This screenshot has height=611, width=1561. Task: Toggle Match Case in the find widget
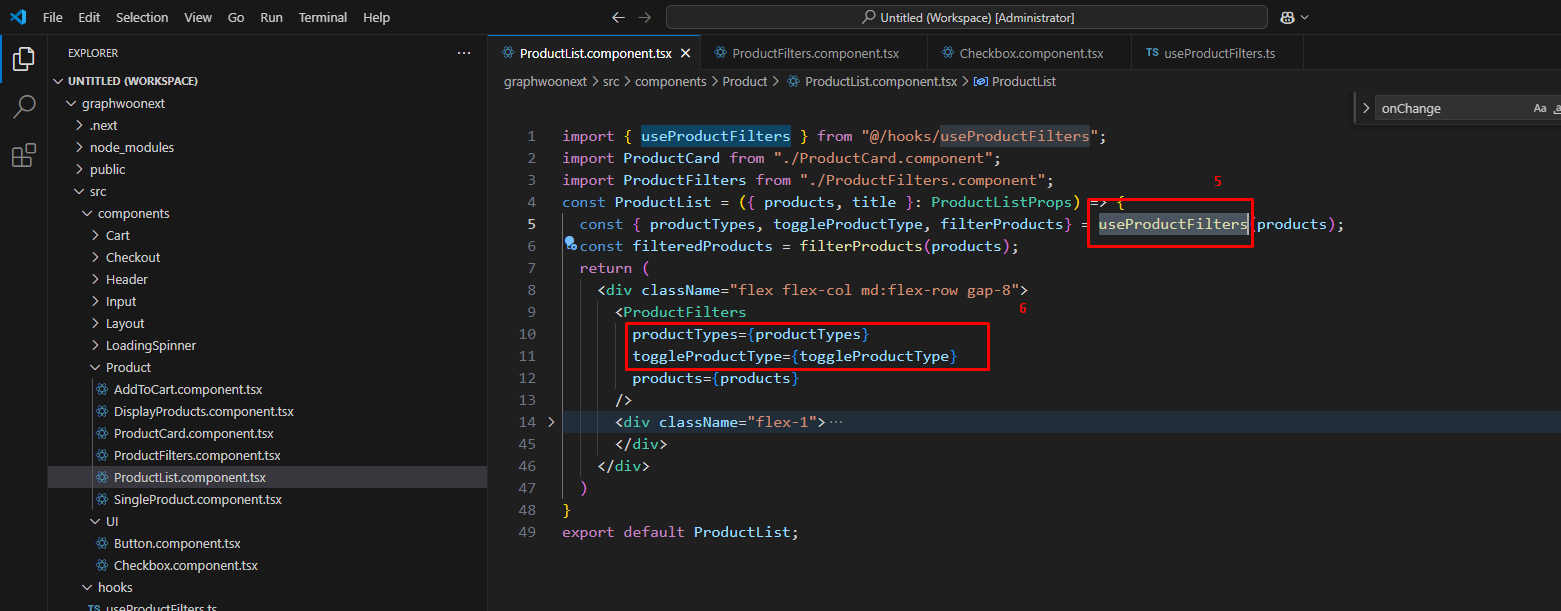(x=1539, y=108)
